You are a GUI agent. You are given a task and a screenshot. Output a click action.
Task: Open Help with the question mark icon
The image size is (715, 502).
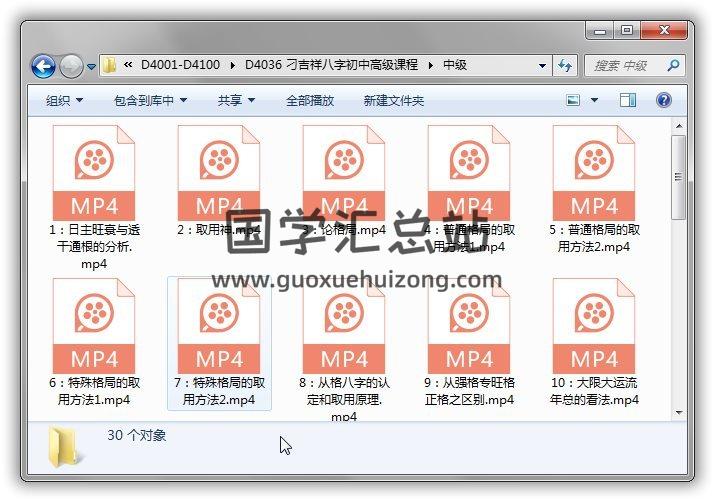tap(664, 100)
